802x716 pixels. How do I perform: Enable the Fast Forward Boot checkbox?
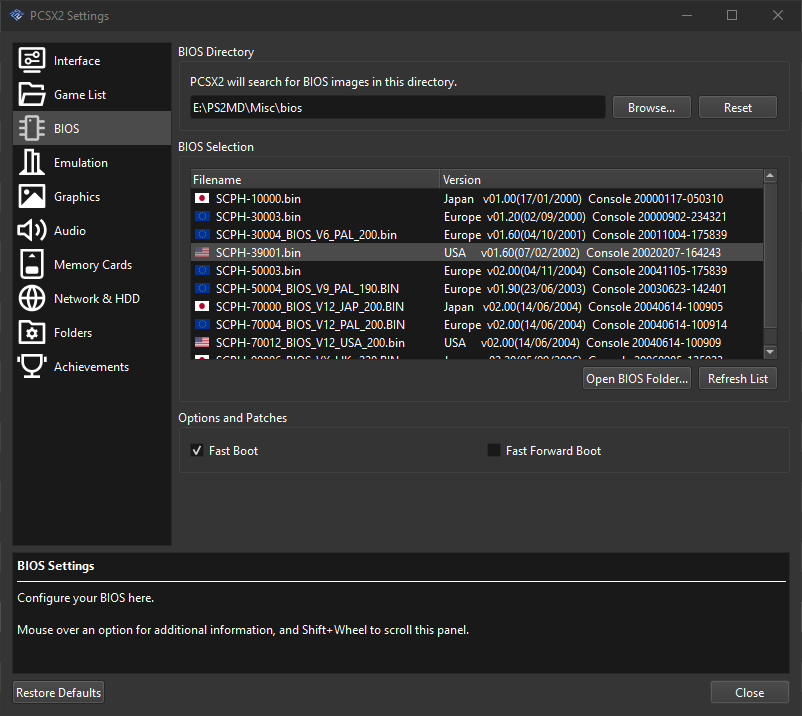point(494,450)
